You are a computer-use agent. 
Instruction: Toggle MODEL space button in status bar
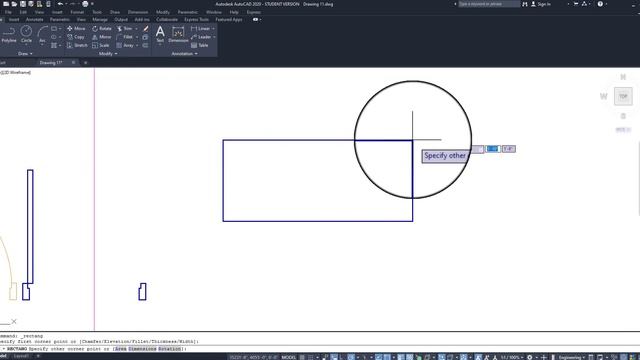tap(289, 357)
